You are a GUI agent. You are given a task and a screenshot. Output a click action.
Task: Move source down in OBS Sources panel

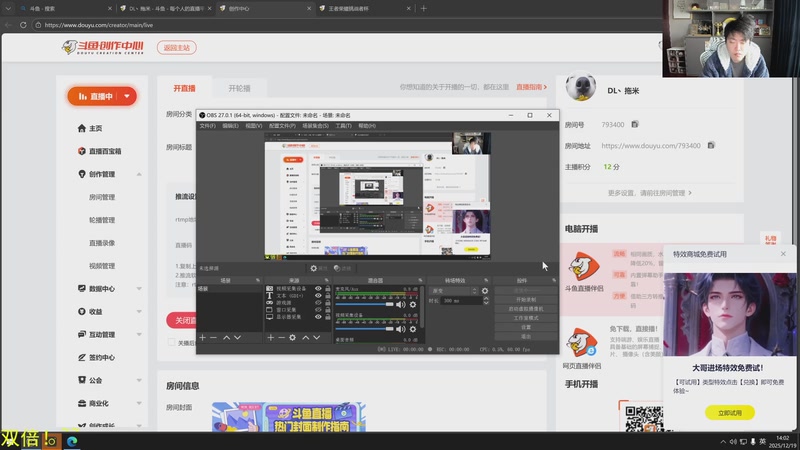pyautogui.click(x=317, y=338)
